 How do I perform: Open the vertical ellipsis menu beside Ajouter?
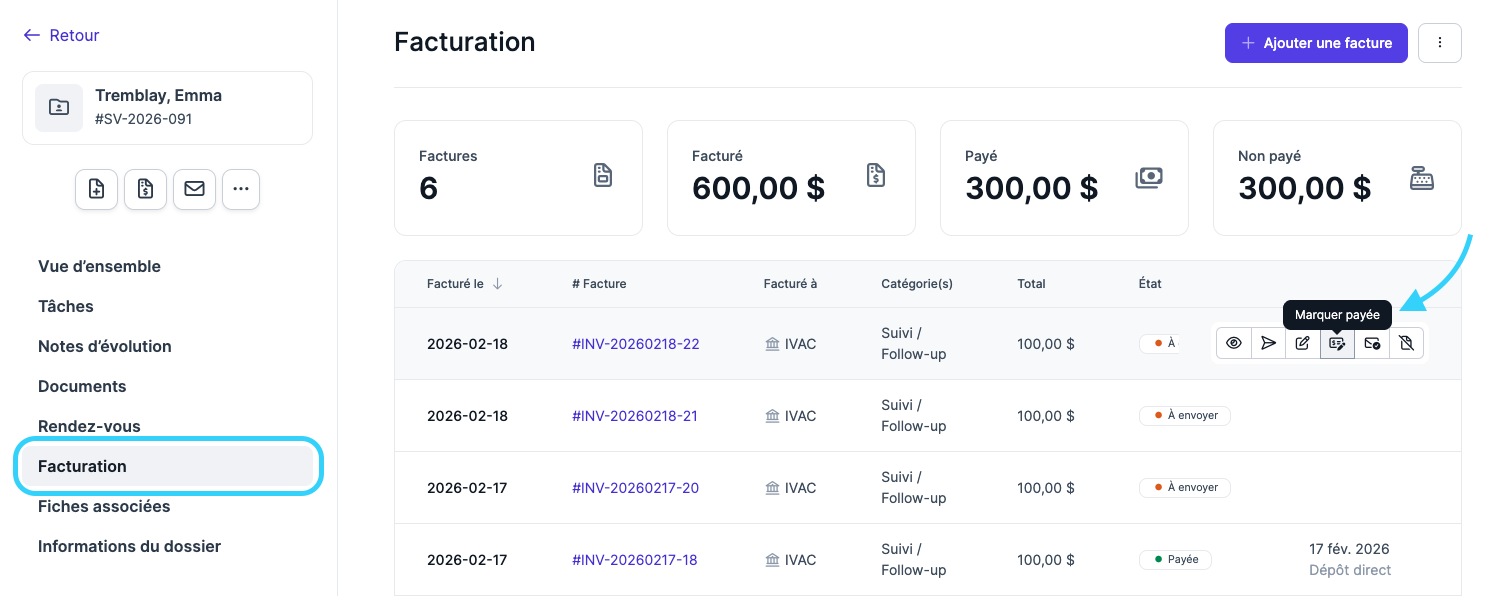pos(1440,43)
